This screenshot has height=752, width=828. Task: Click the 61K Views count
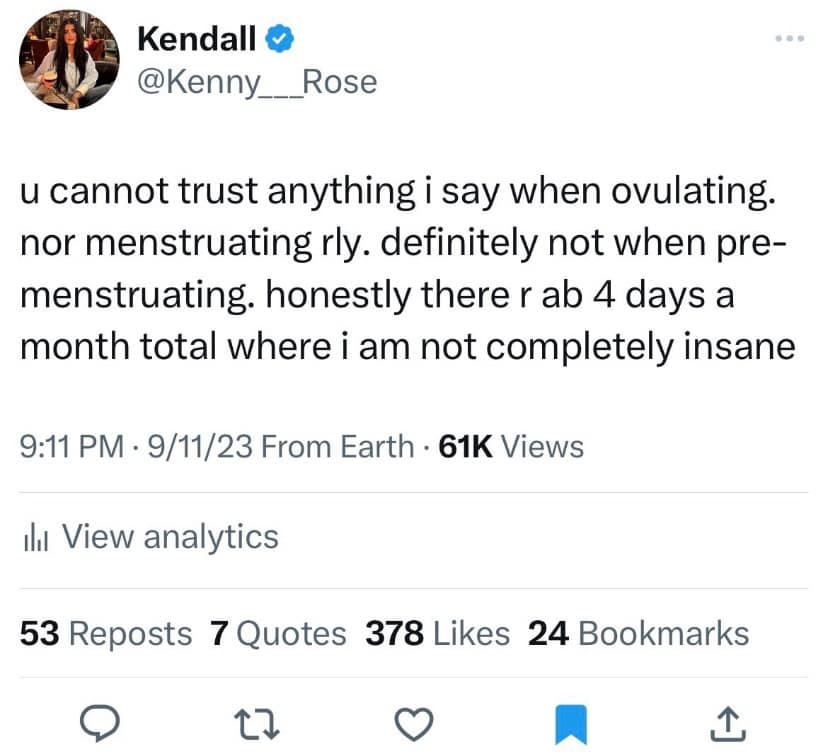point(511,446)
